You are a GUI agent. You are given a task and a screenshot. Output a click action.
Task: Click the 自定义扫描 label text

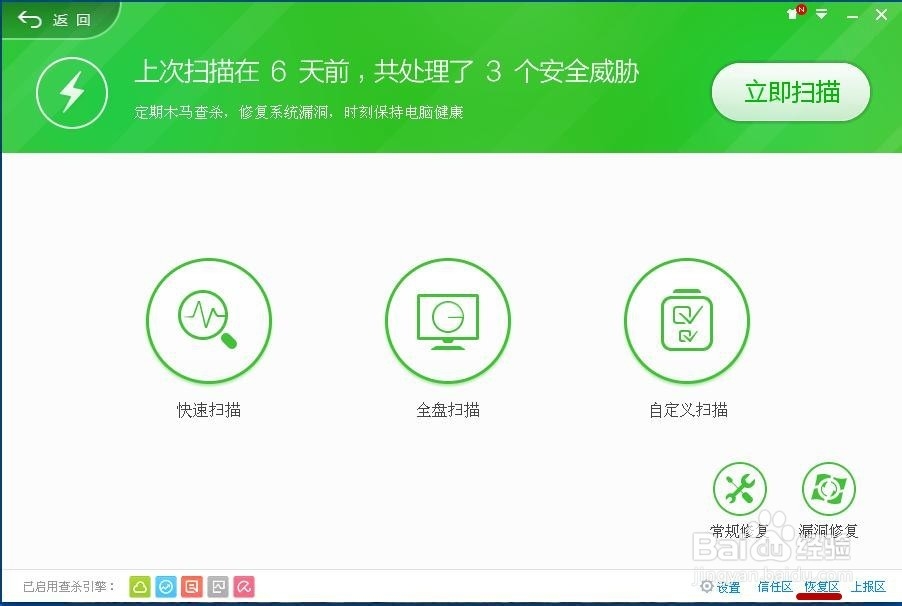tap(688, 410)
